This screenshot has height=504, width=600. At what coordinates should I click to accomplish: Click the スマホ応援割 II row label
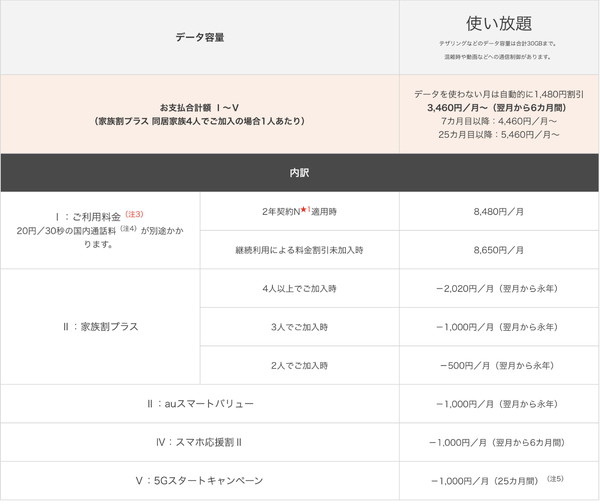click(x=199, y=442)
